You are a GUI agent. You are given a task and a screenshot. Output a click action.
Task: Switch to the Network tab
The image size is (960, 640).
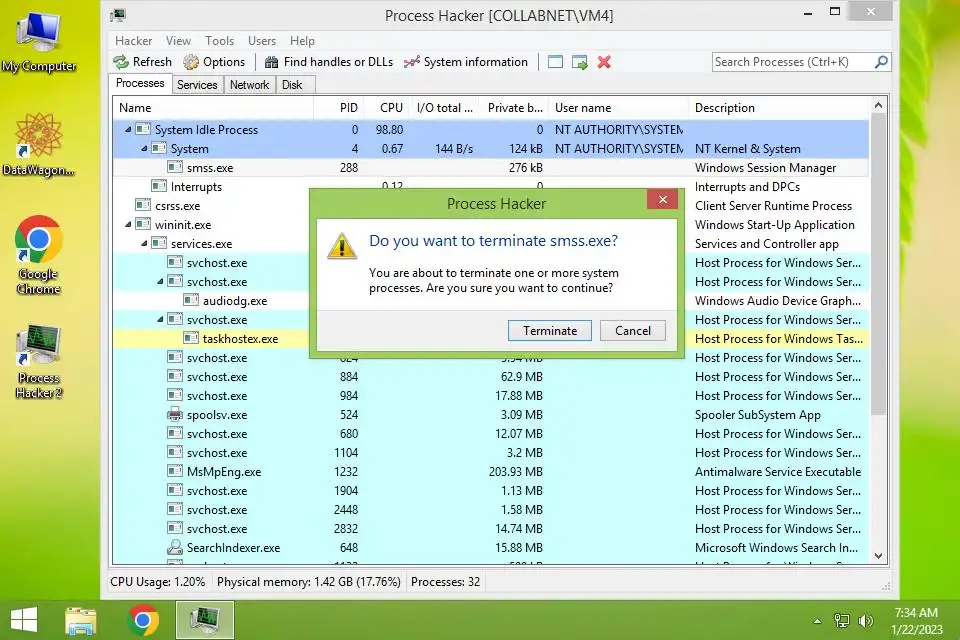(x=249, y=85)
